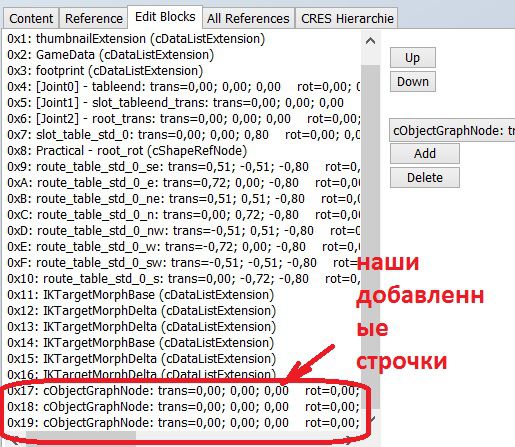The width and height of the screenshot is (515, 447).
Task: Select row 0x4: [Joint0] - tableend
Action: click(x=182, y=87)
